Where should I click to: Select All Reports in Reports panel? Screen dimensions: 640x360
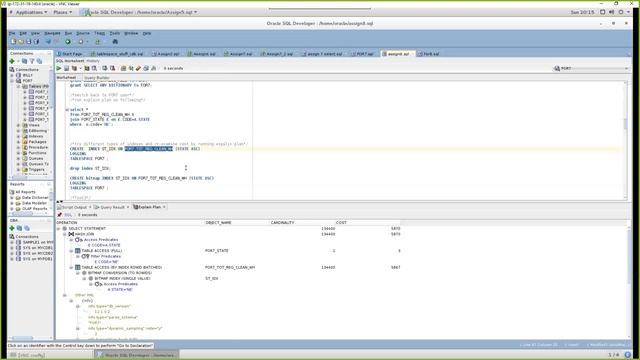(25, 192)
